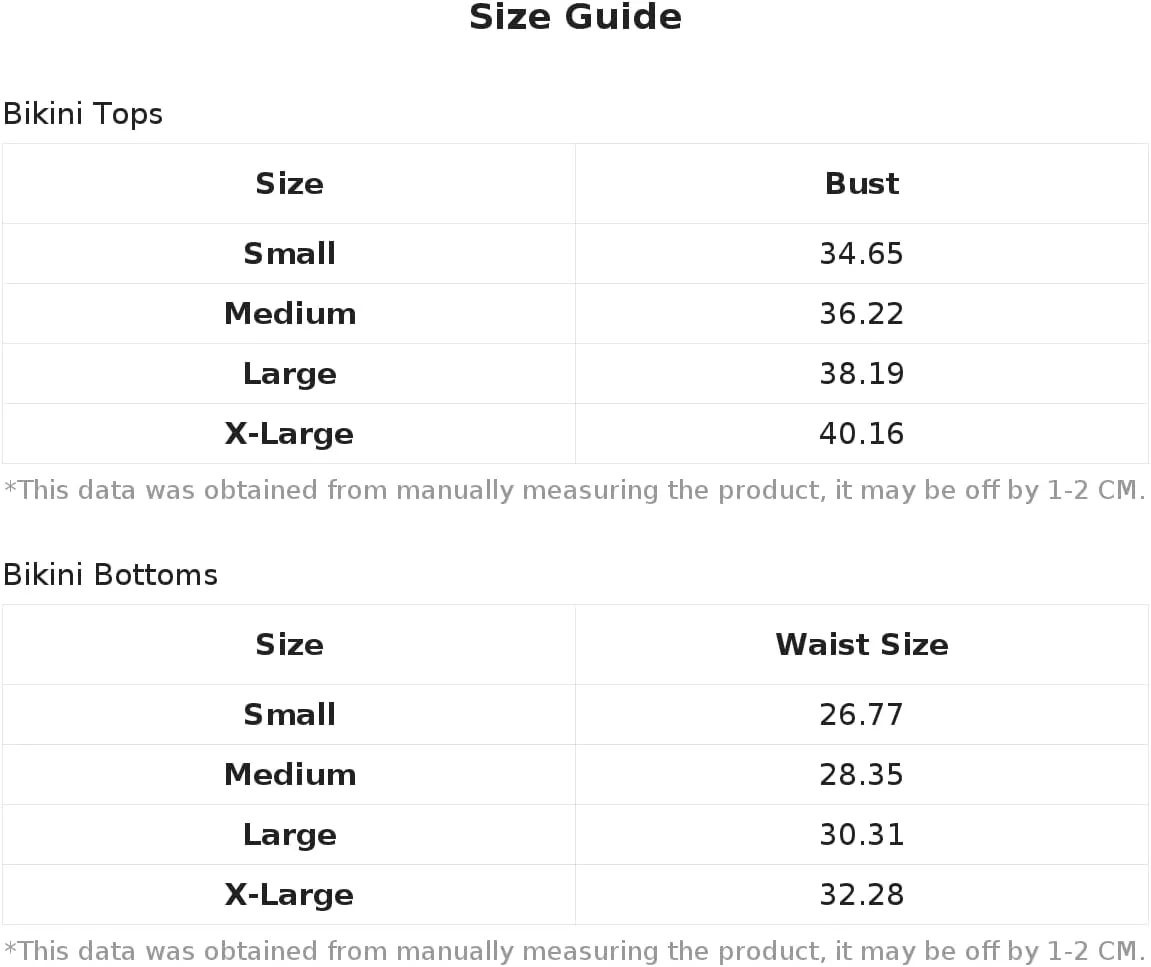Click the 26.77 waist value
Viewport: 1151px width, 967px height.
pos(862,714)
